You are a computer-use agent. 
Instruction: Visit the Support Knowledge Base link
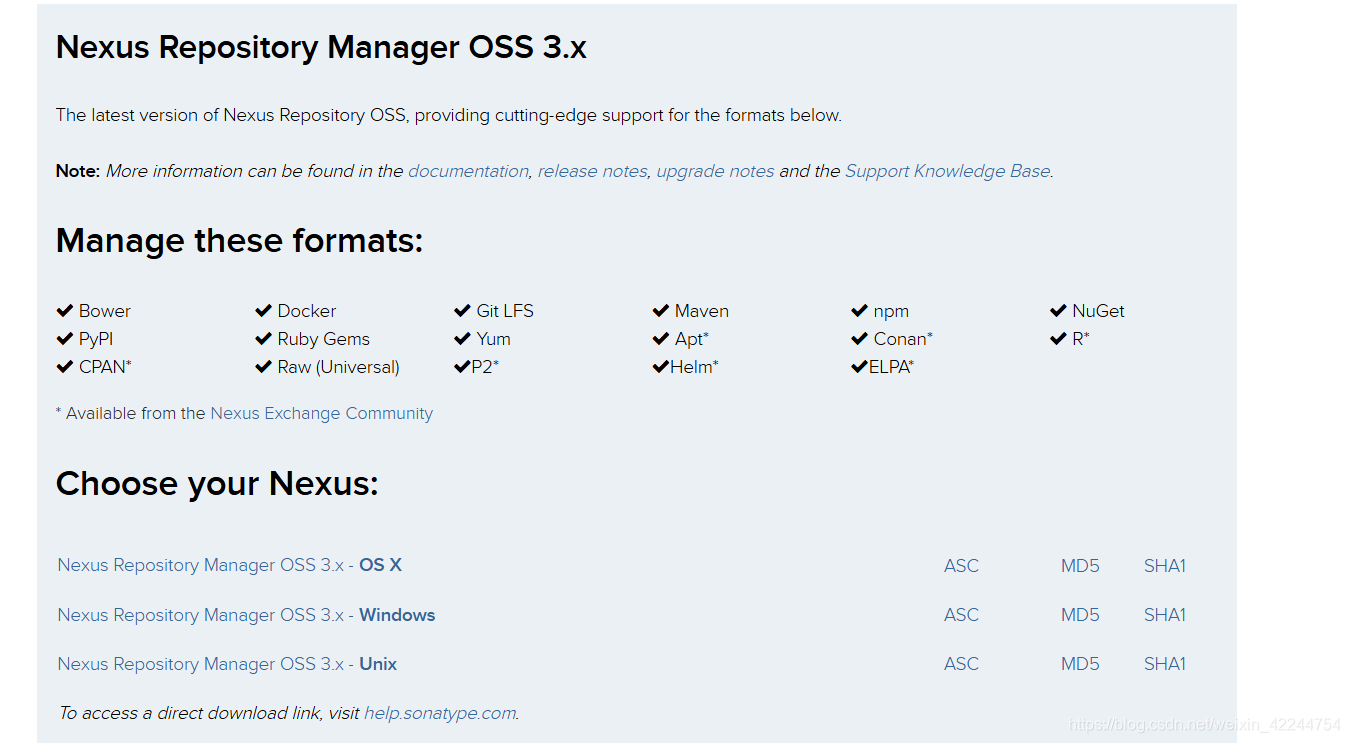[x=947, y=171]
